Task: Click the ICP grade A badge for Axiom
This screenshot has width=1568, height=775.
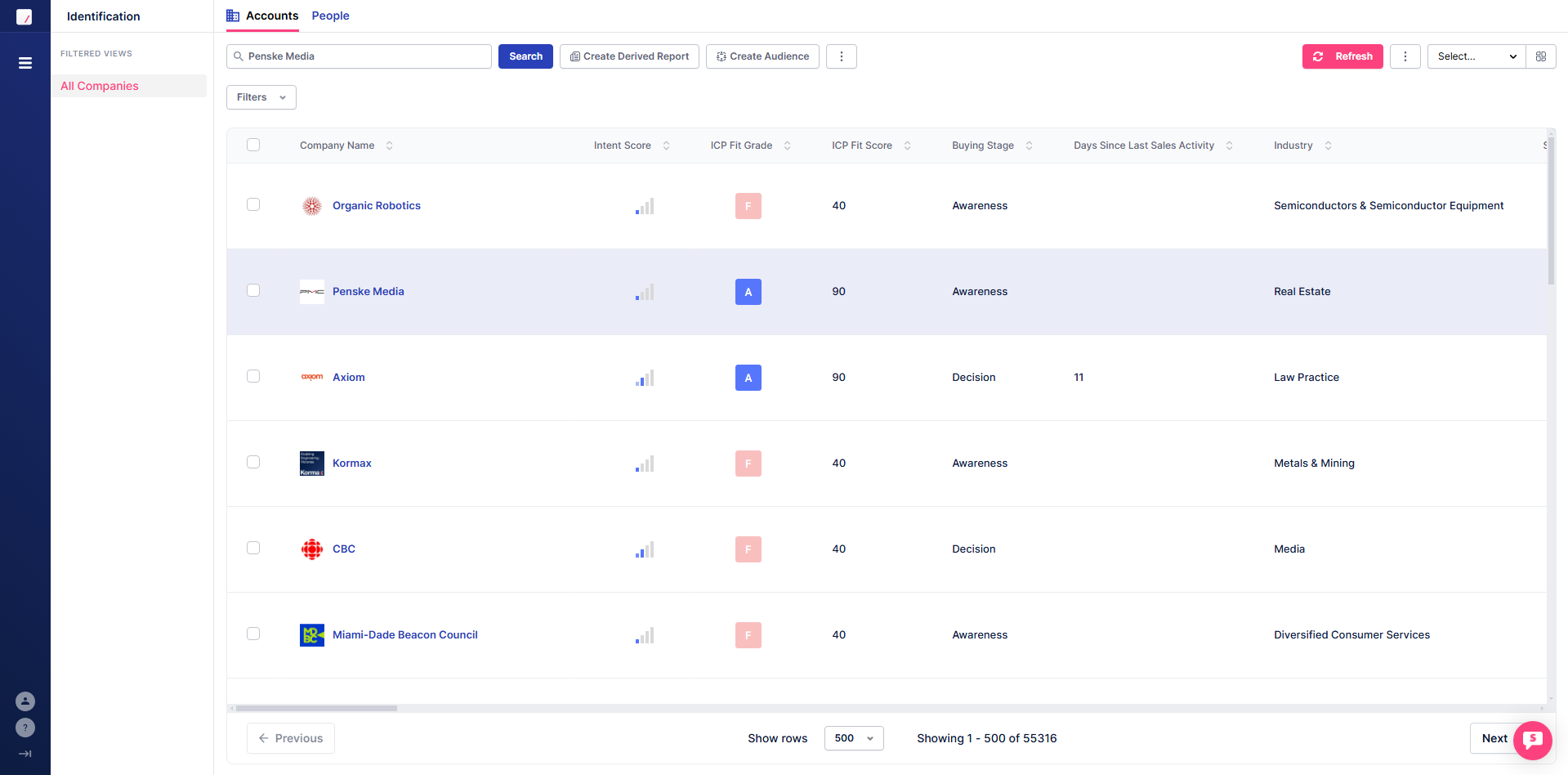Action: tap(748, 378)
